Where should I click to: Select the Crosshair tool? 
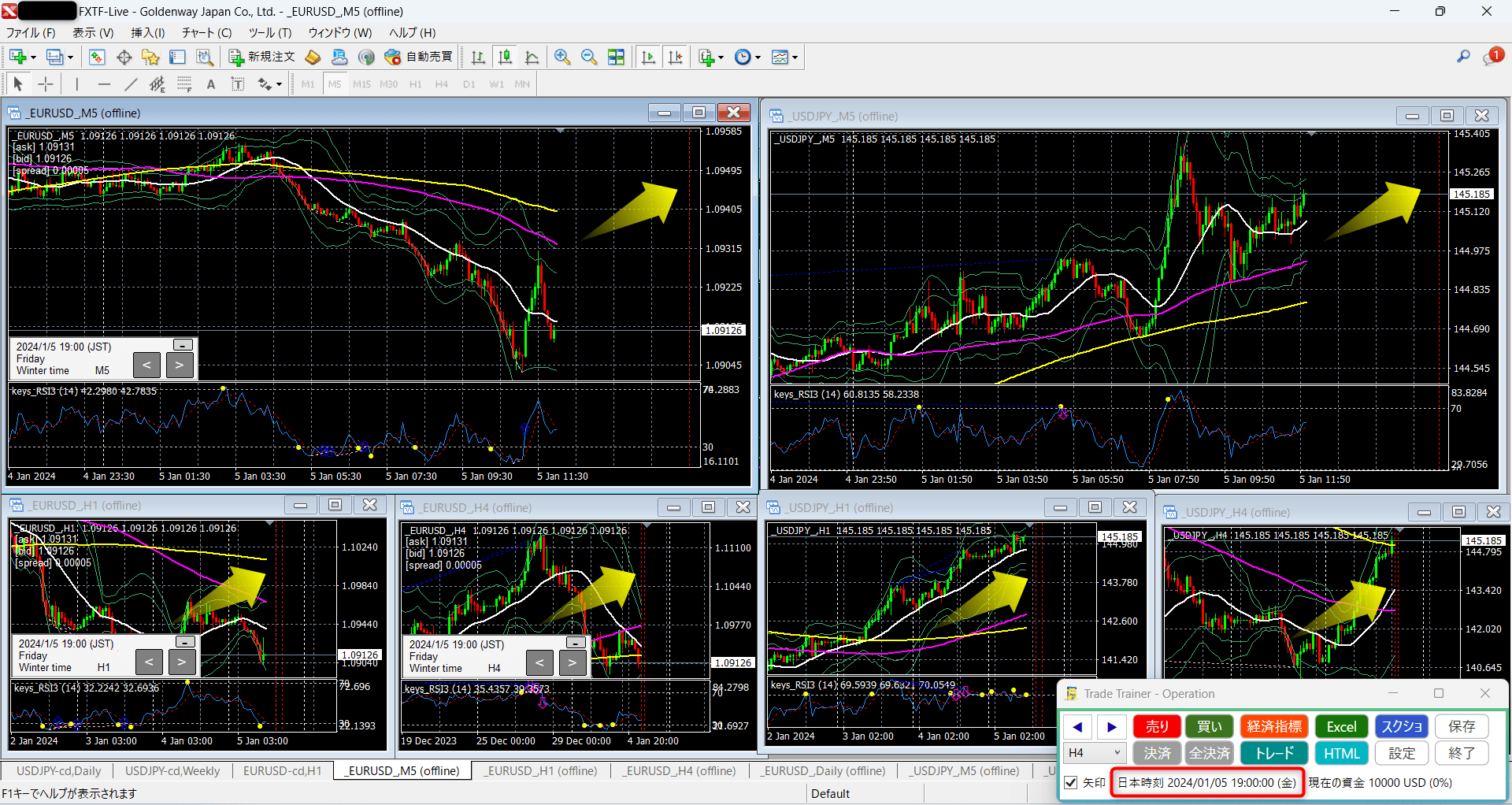(x=45, y=83)
